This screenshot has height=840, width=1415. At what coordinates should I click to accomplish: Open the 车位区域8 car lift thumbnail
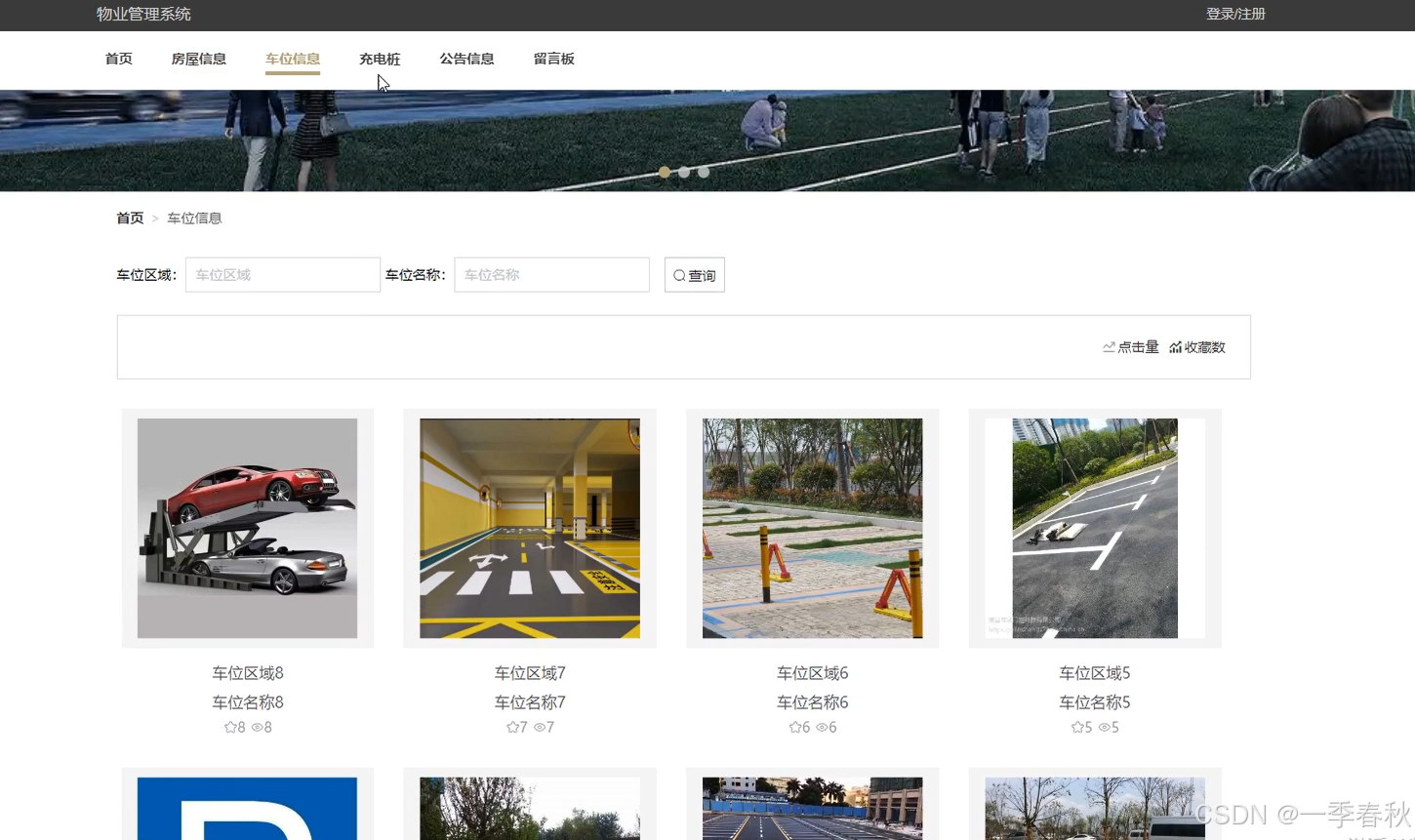point(248,528)
